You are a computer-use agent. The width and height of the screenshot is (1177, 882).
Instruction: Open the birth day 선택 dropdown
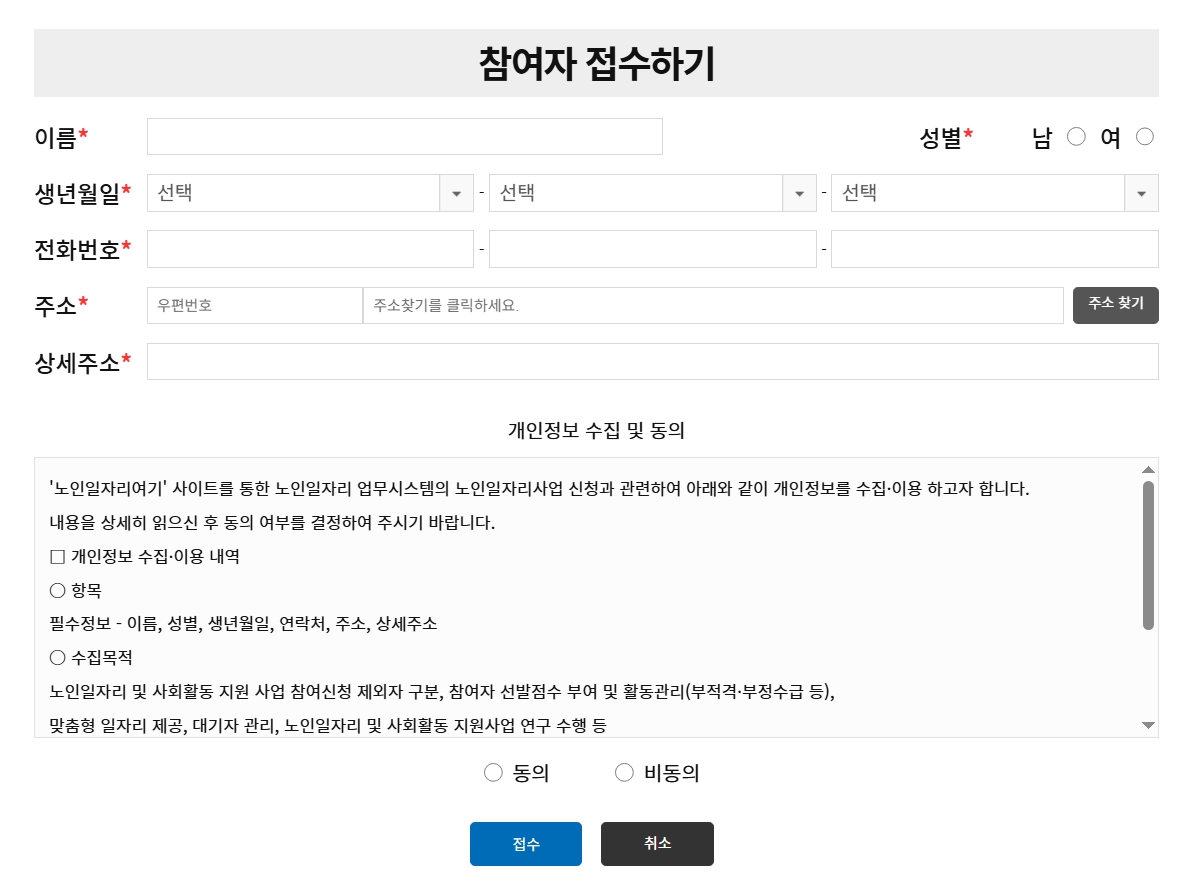[x=993, y=193]
